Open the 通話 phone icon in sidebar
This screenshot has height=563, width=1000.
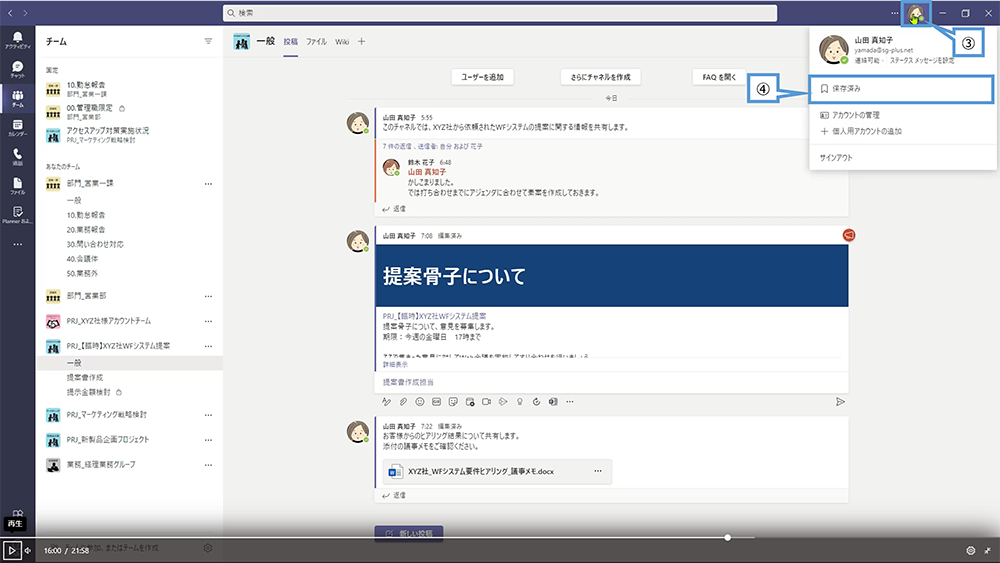[x=16, y=155]
